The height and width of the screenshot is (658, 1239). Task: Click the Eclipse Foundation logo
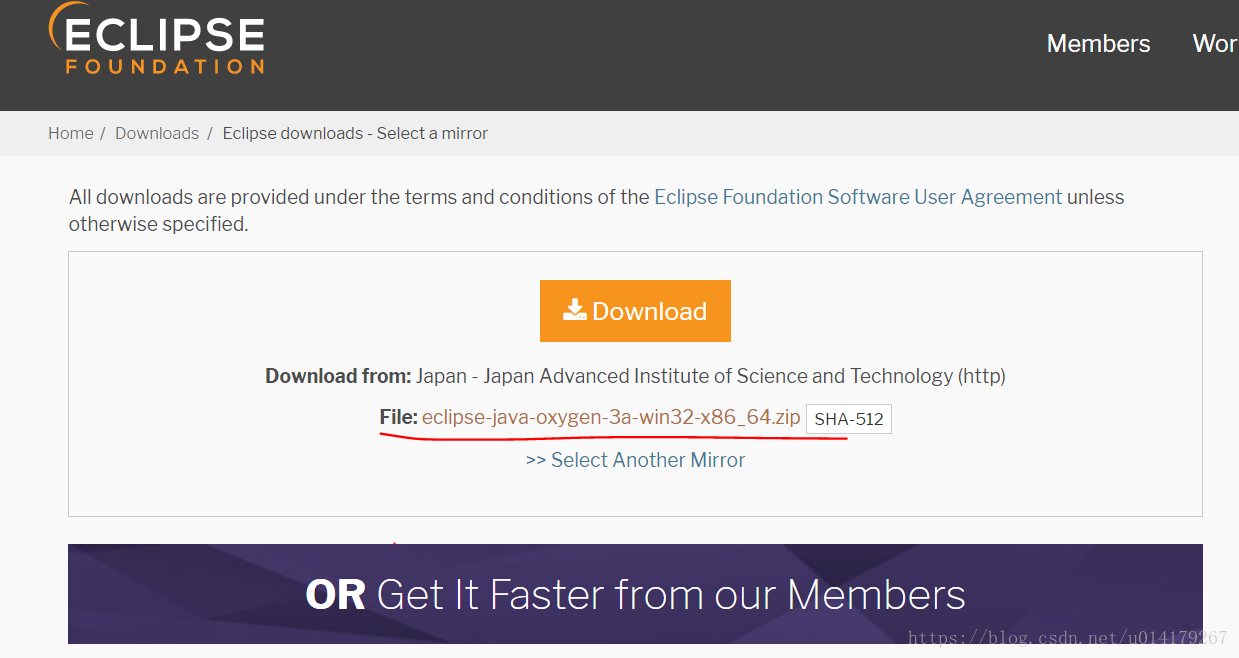[157, 38]
